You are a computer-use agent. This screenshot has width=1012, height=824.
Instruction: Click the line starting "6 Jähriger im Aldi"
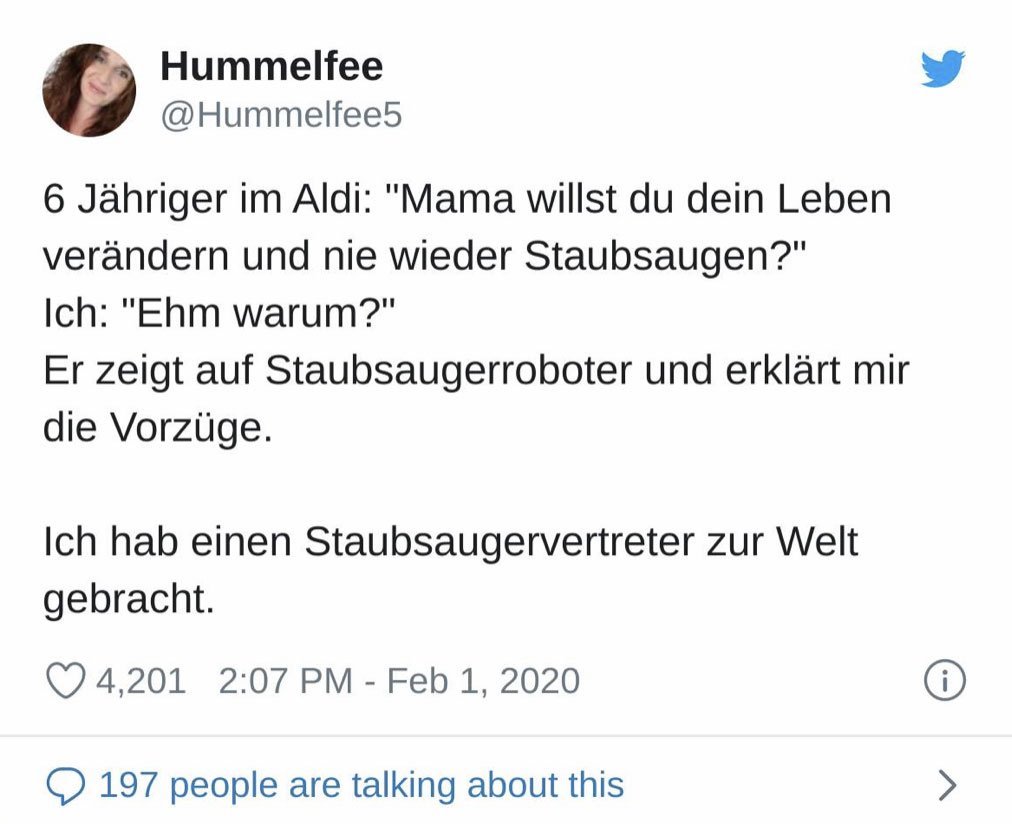pyautogui.click(x=466, y=199)
